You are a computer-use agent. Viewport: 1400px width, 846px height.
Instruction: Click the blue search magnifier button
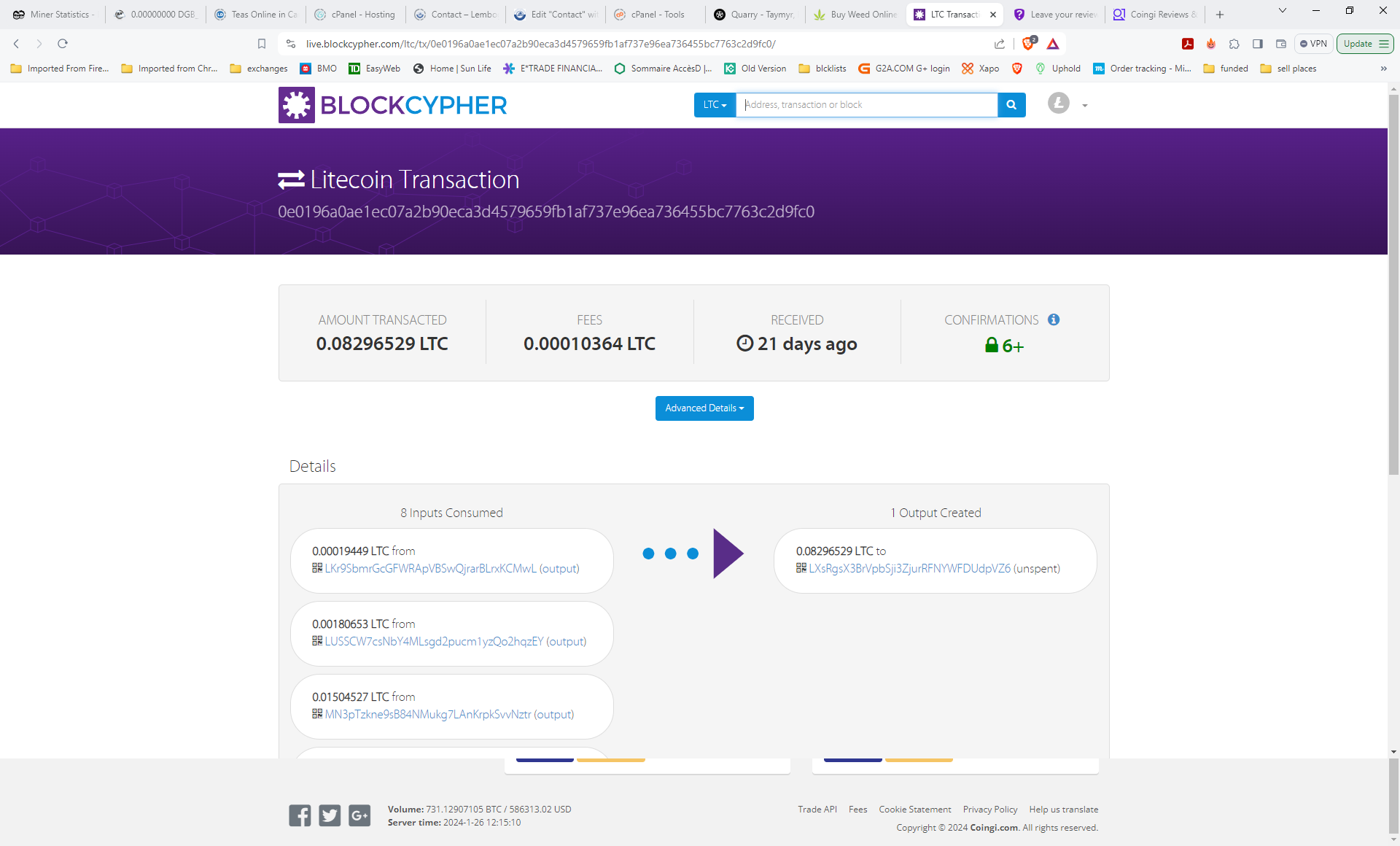[1011, 105]
